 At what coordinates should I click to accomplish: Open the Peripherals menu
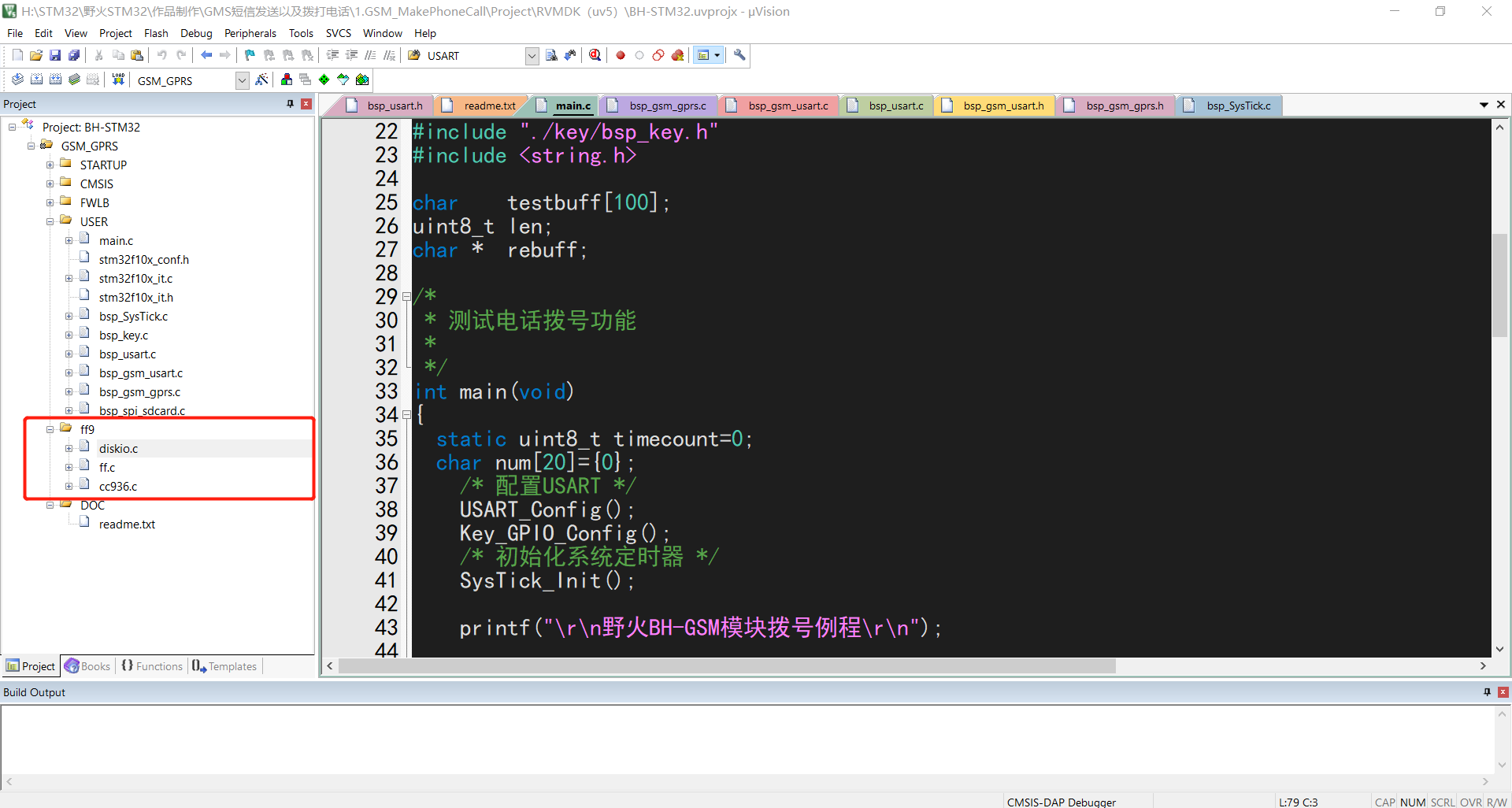(250, 33)
